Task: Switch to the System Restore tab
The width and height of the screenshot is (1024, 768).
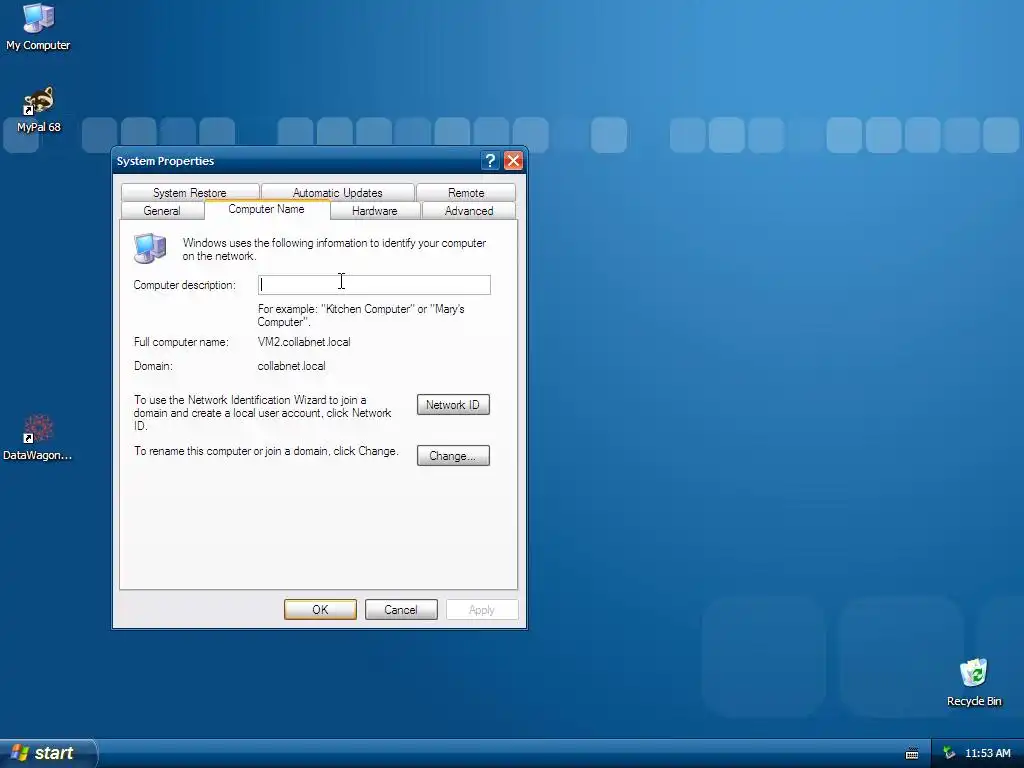Action: [x=189, y=193]
